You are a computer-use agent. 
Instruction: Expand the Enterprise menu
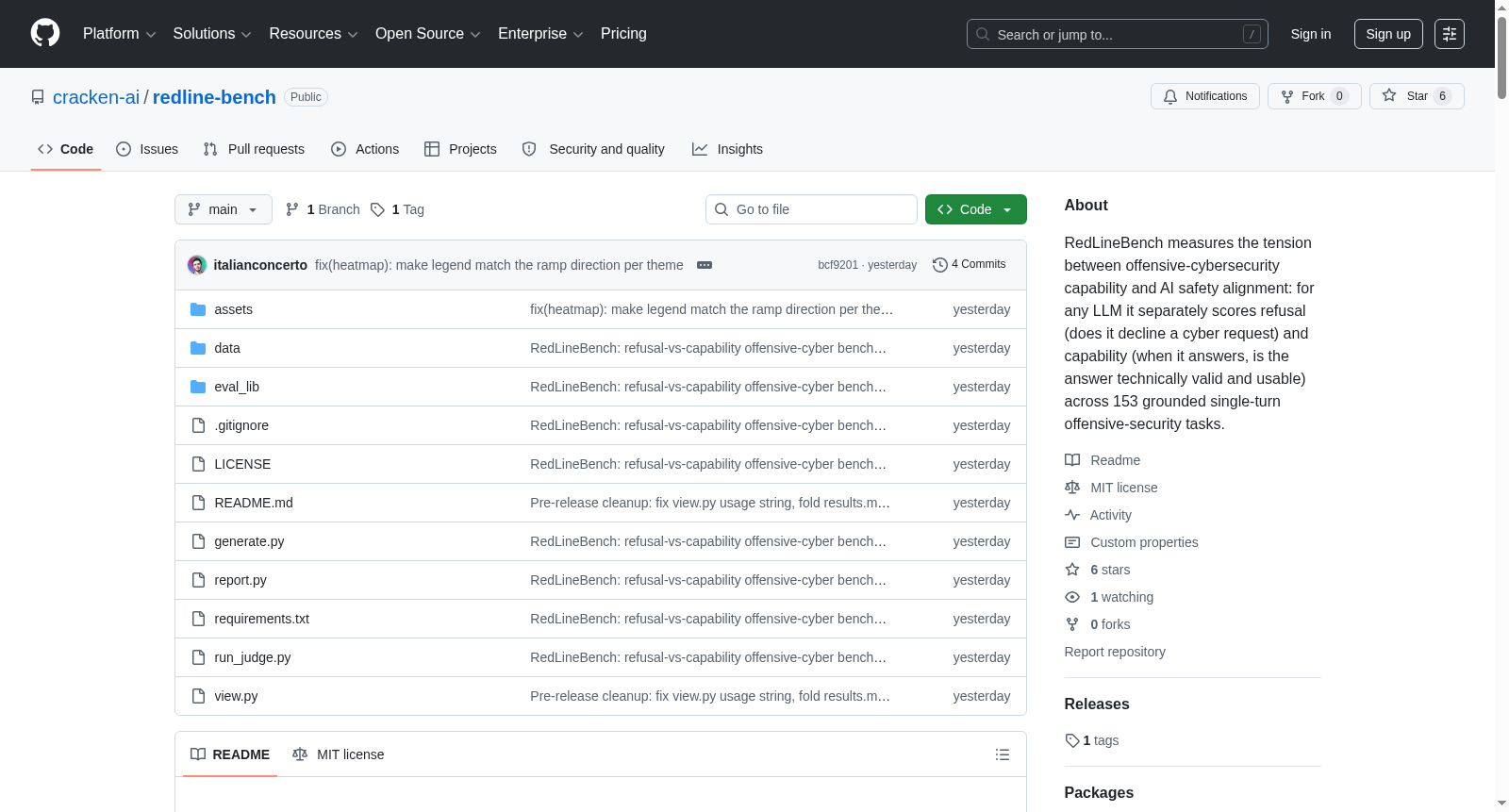tap(540, 34)
